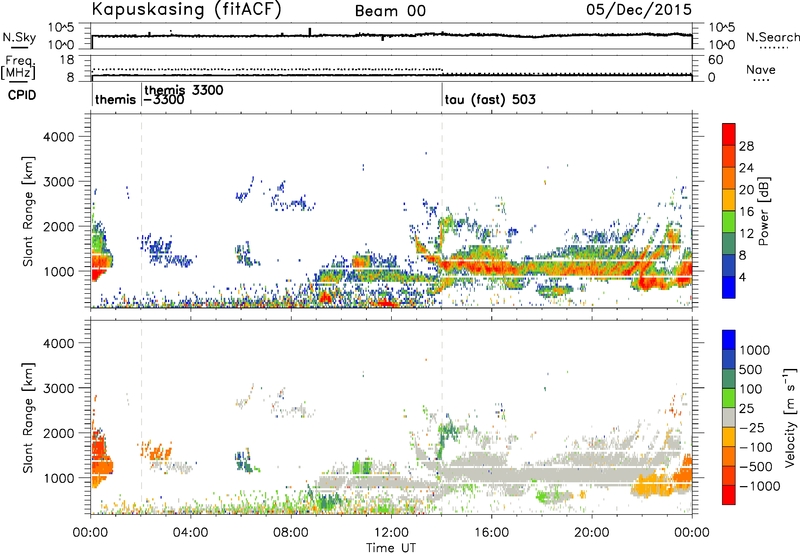Screen dimensions: 800x554
Task: Click the 12:00 time tick label
Action: (391, 533)
